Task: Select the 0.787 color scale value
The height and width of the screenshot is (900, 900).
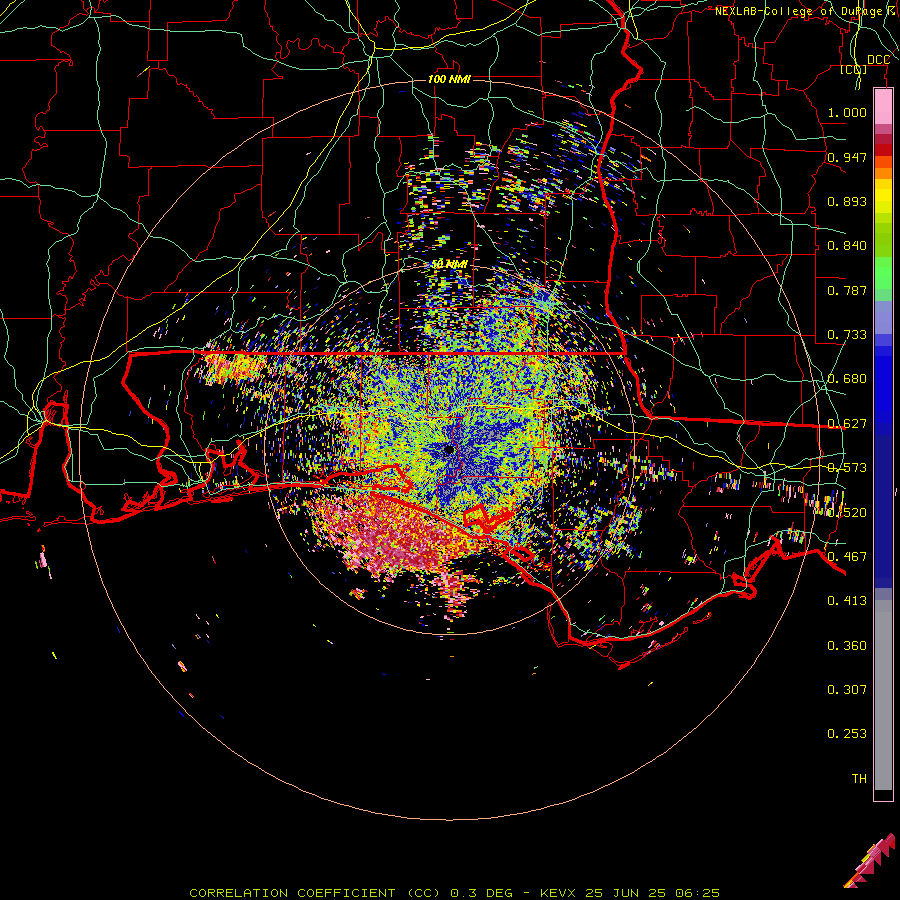Action: (x=847, y=290)
